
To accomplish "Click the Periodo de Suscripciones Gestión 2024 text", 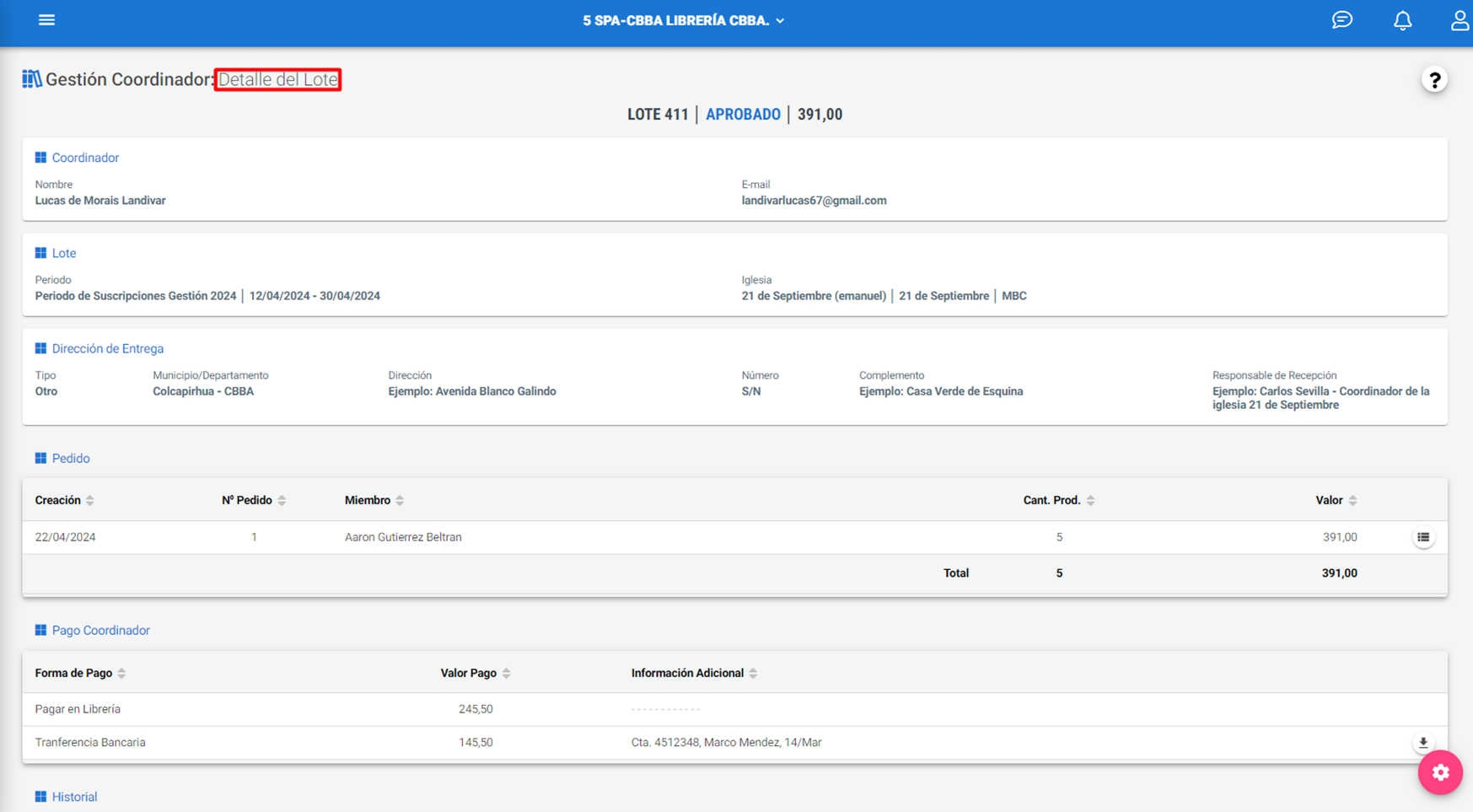I will (x=136, y=296).
